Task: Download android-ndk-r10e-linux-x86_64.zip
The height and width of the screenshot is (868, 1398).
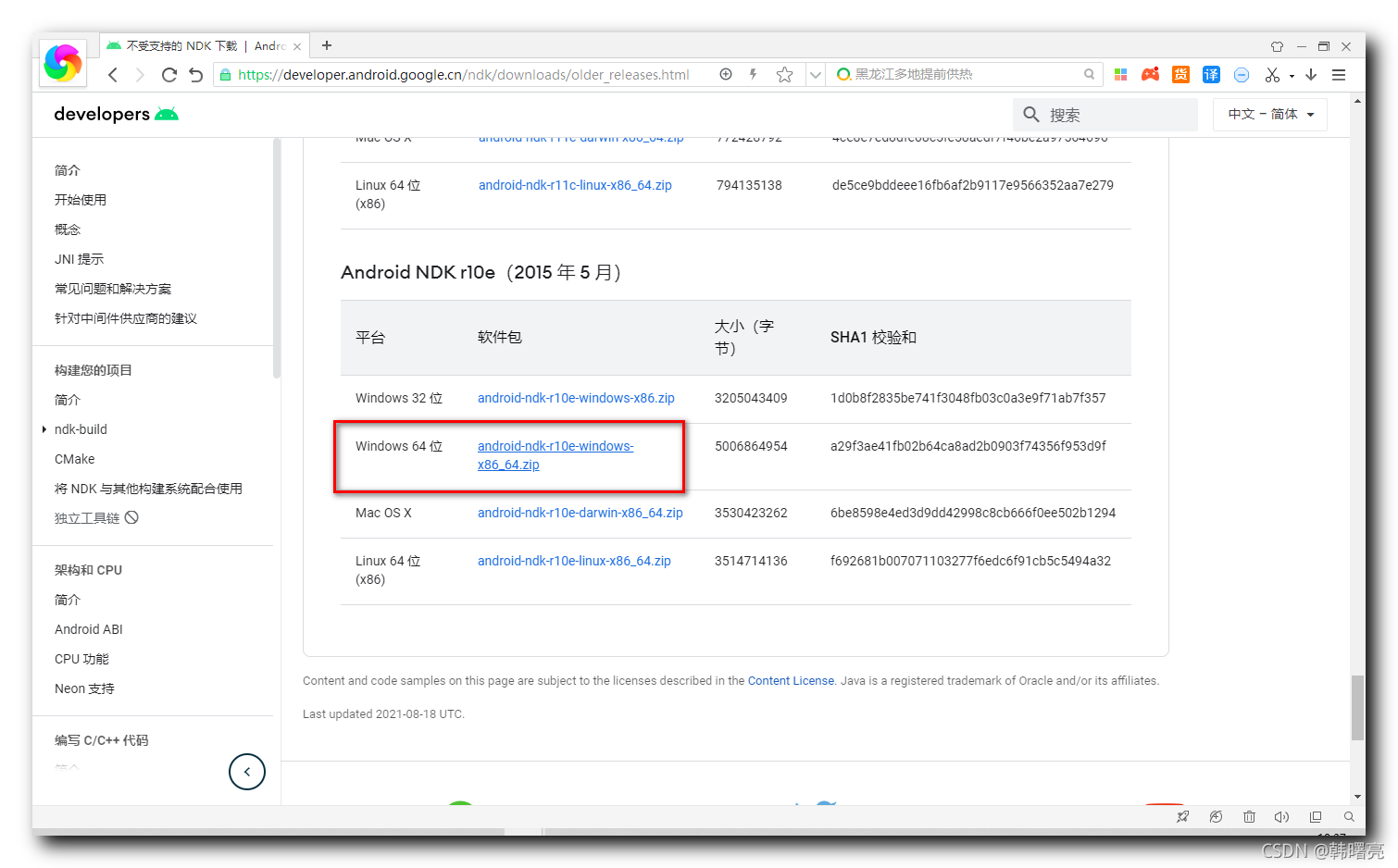Action: click(x=574, y=561)
